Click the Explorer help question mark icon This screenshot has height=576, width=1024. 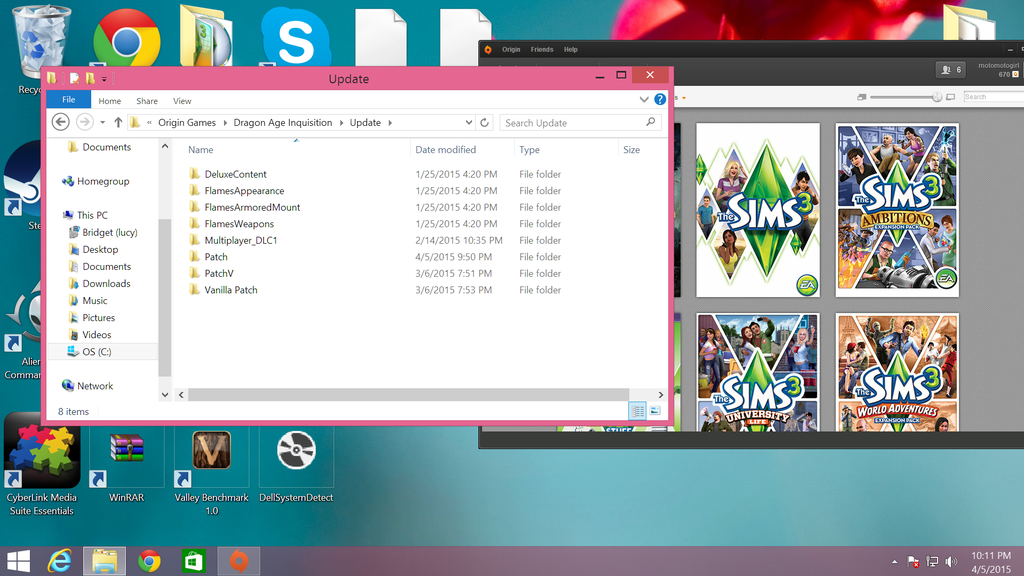[x=660, y=100]
